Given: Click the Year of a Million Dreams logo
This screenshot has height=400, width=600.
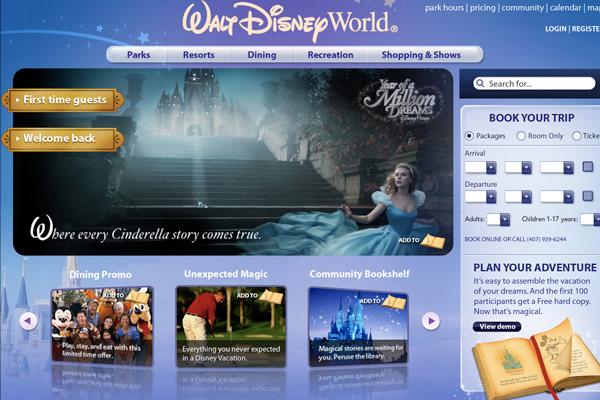Looking at the screenshot, I should (x=401, y=100).
